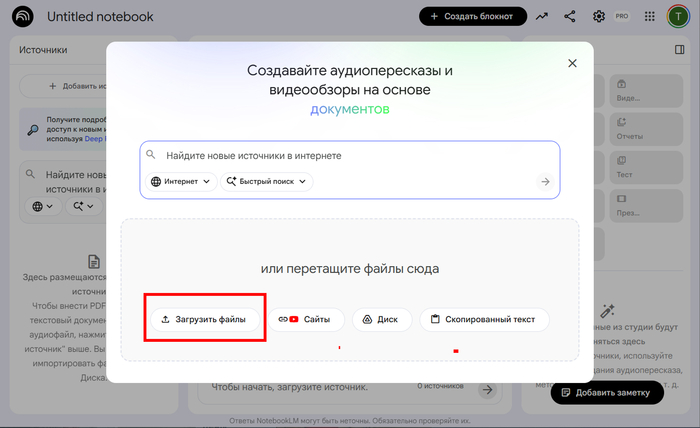Click the Найдите новые источники search field
This screenshot has width=700, height=428.
pyautogui.click(x=350, y=156)
